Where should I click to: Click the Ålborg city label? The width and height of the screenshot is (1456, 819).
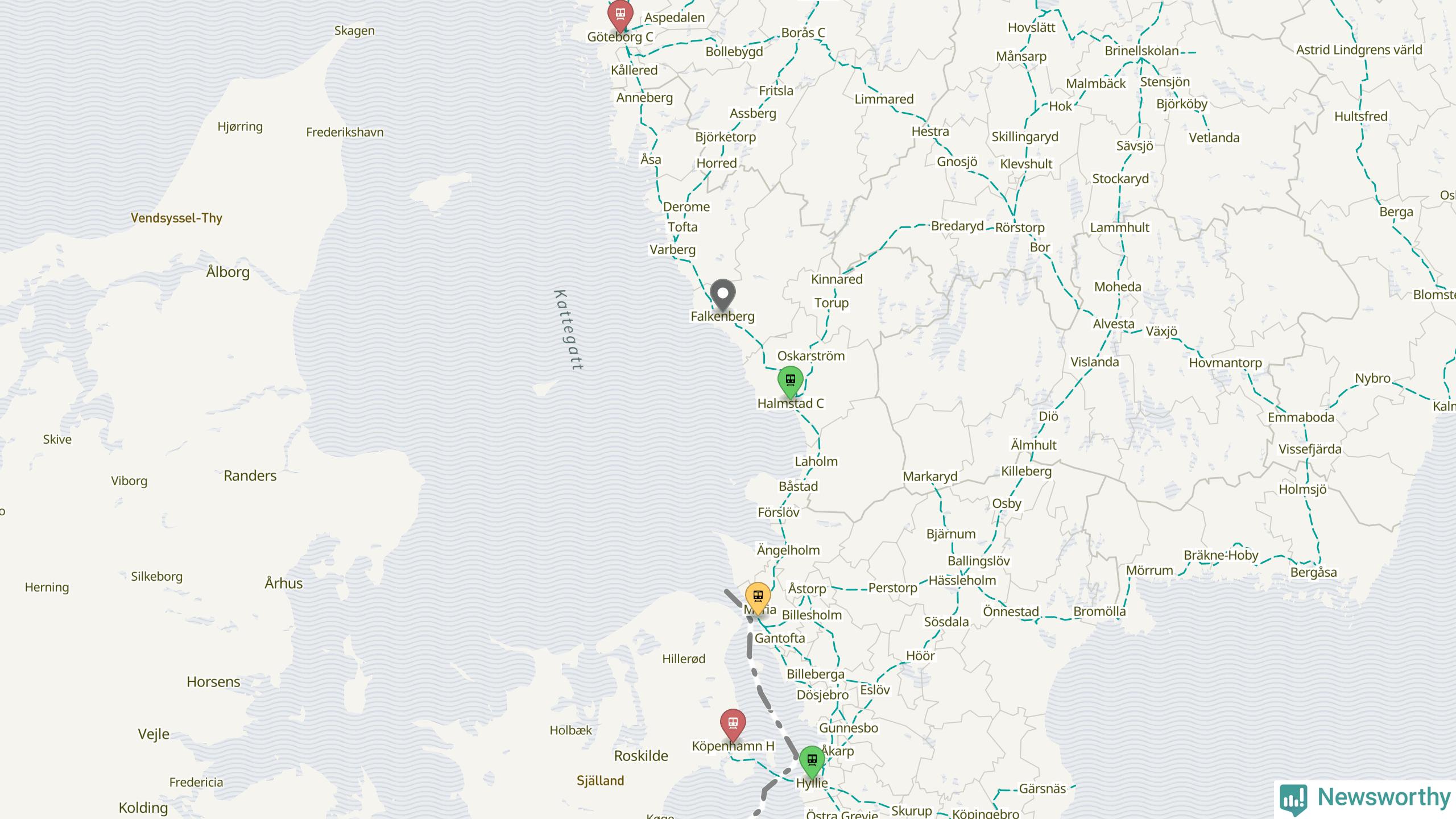(x=227, y=272)
